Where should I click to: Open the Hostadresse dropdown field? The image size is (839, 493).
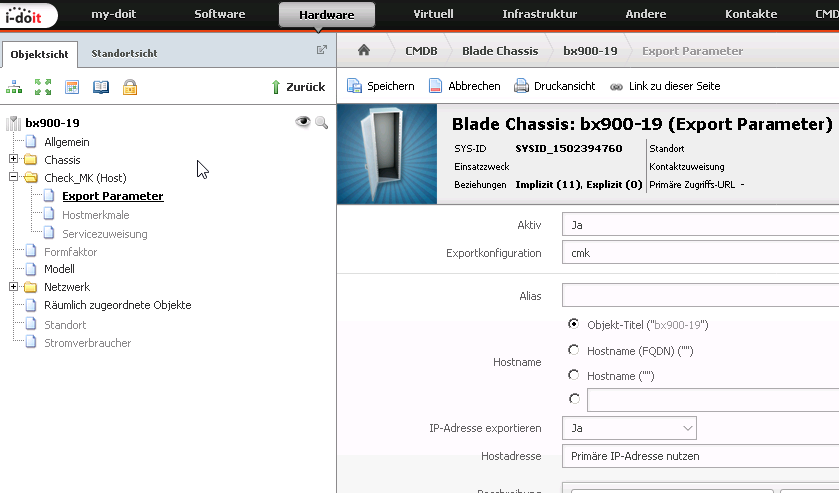pos(700,456)
